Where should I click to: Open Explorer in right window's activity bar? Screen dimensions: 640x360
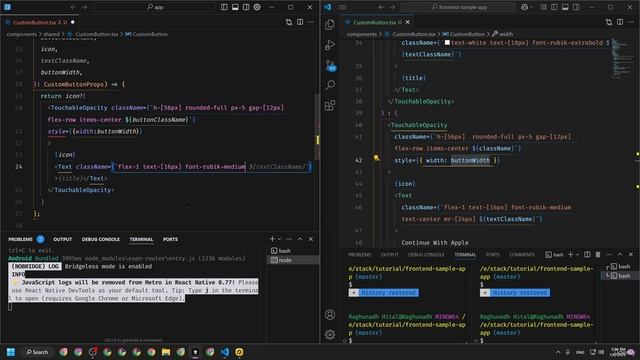(330, 24)
